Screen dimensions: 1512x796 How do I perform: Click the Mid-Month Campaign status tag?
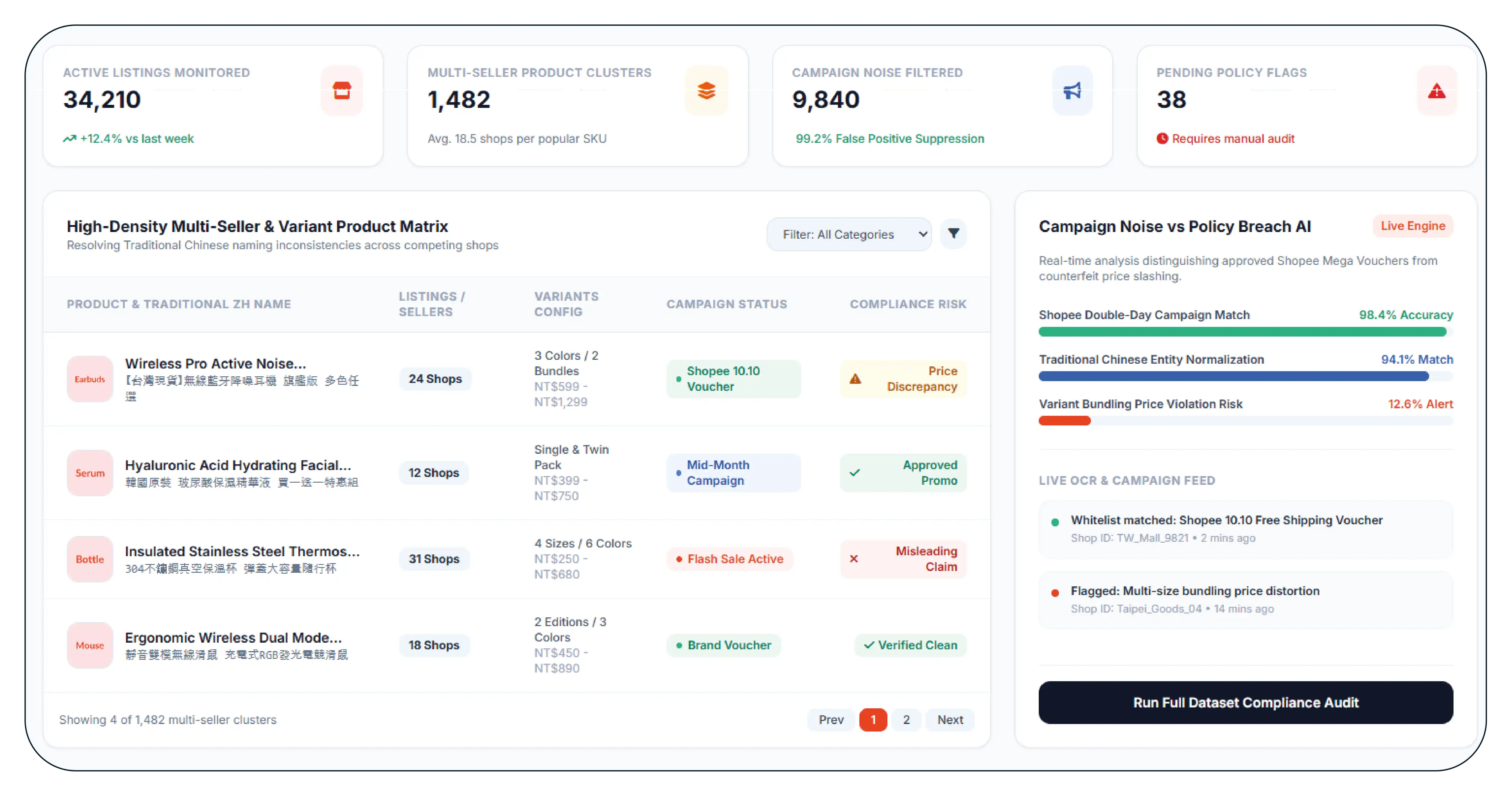(x=733, y=473)
